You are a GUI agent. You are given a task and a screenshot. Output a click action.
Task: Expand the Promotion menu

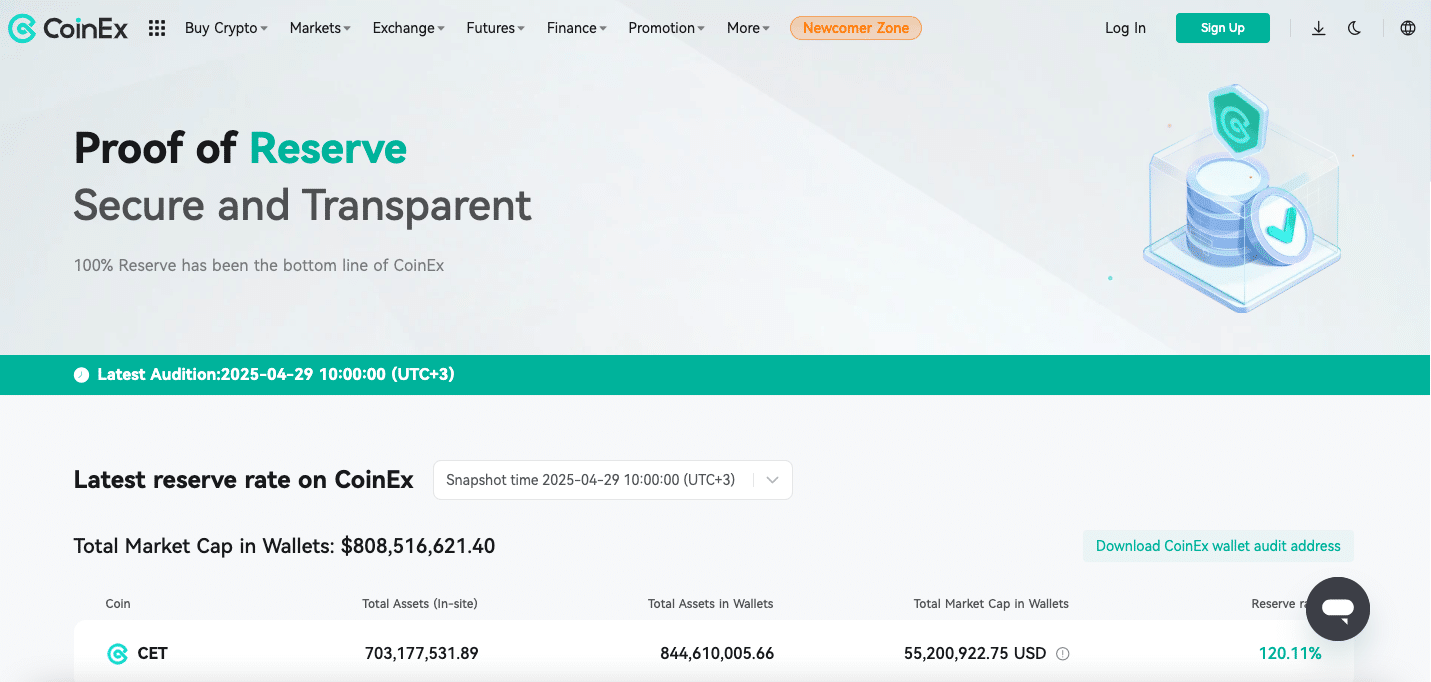[x=666, y=28]
